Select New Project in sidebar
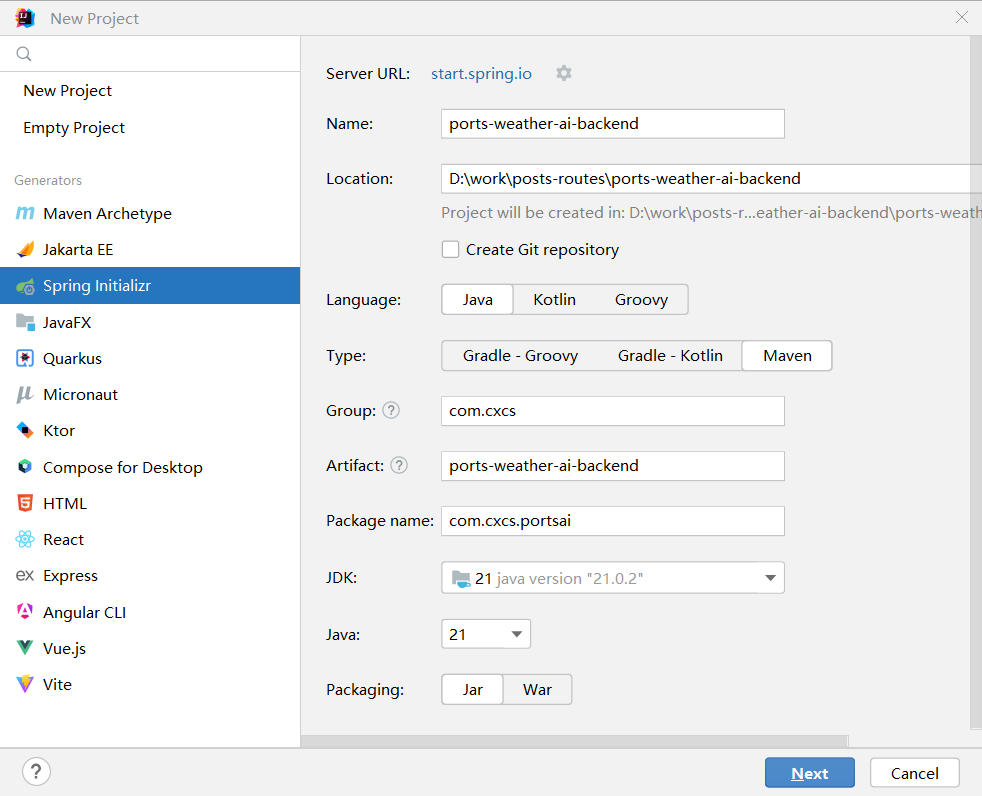The width and height of the screenshot is (982, 796). 68,91
